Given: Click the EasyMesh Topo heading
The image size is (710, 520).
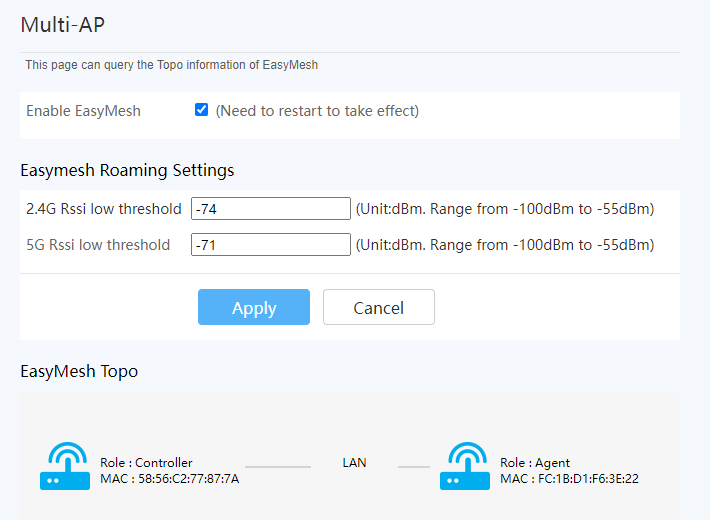Looking at the screenshot, I should point(79,371).
